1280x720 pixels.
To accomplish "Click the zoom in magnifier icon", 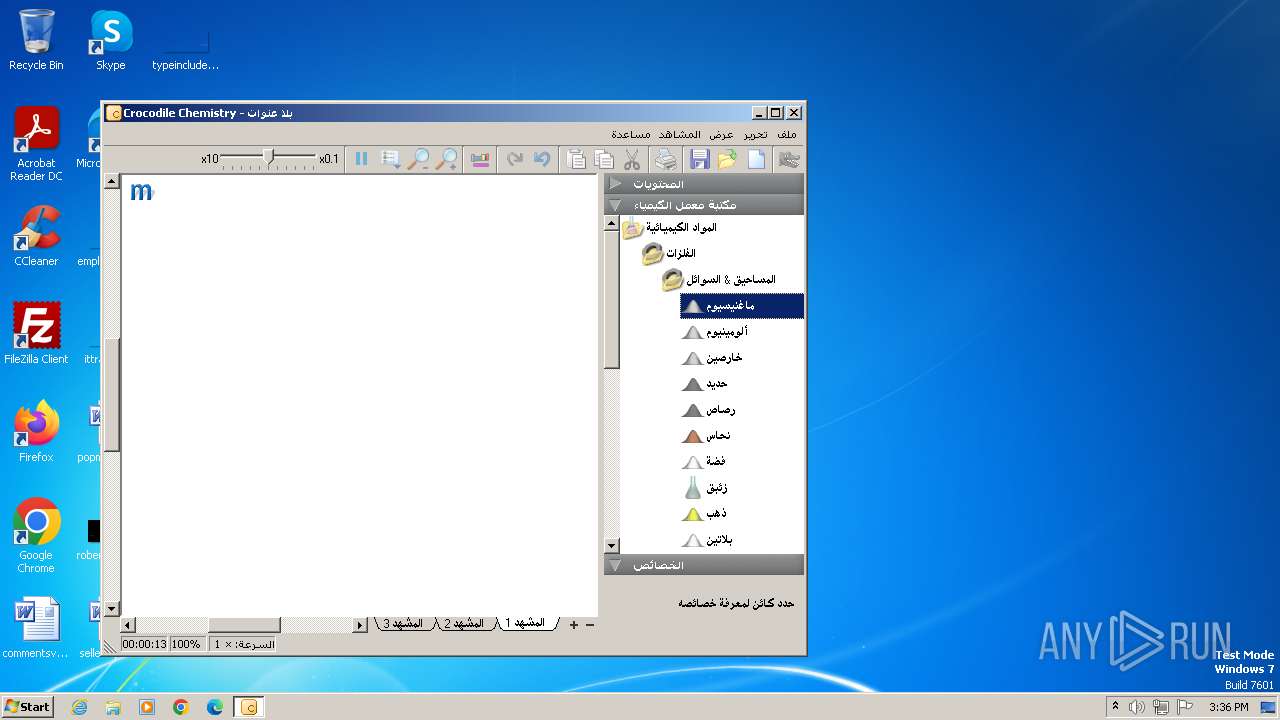I will pos(447,159).
